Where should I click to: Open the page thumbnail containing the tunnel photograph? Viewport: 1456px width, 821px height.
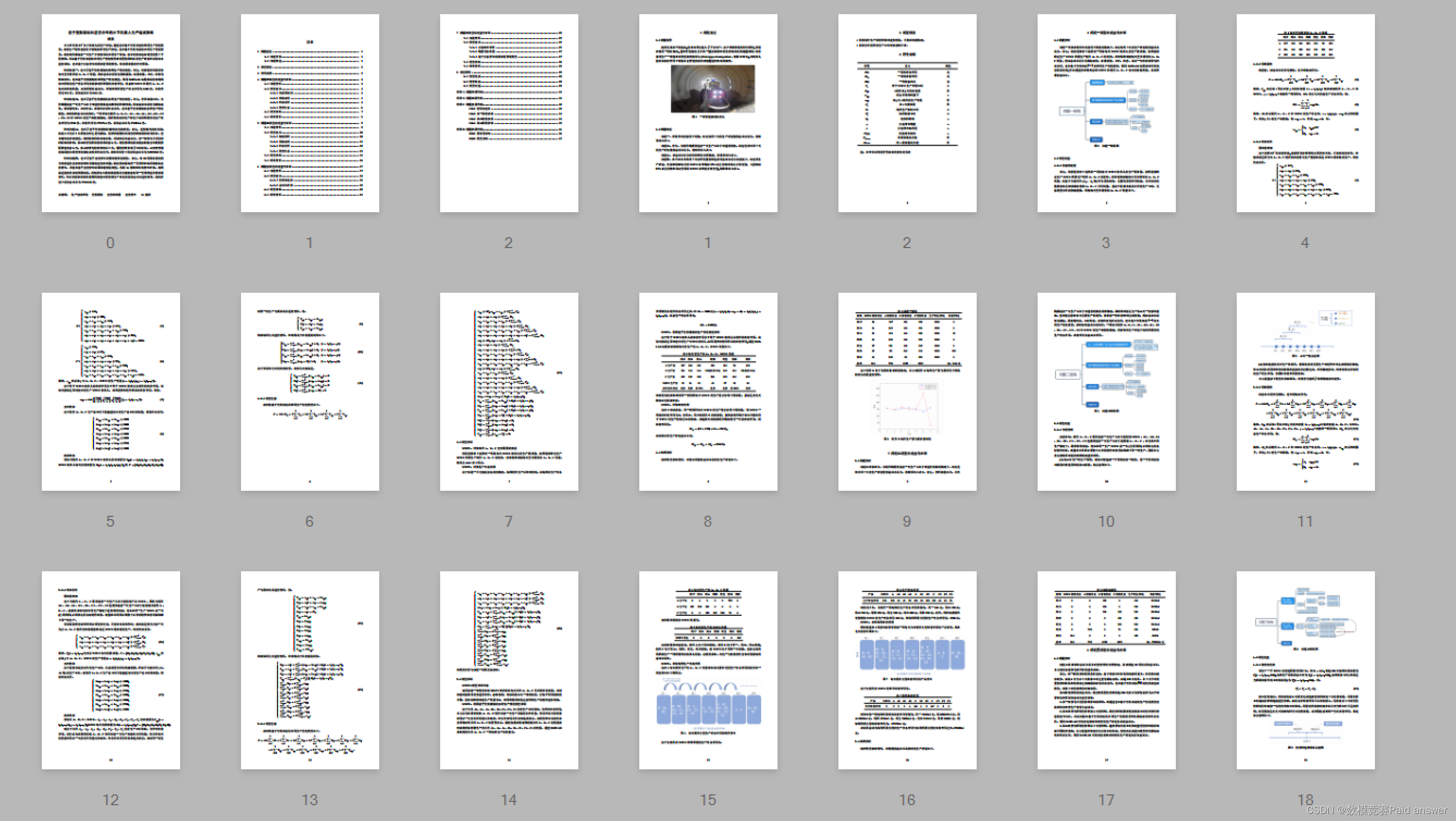(x=708, y=113)
